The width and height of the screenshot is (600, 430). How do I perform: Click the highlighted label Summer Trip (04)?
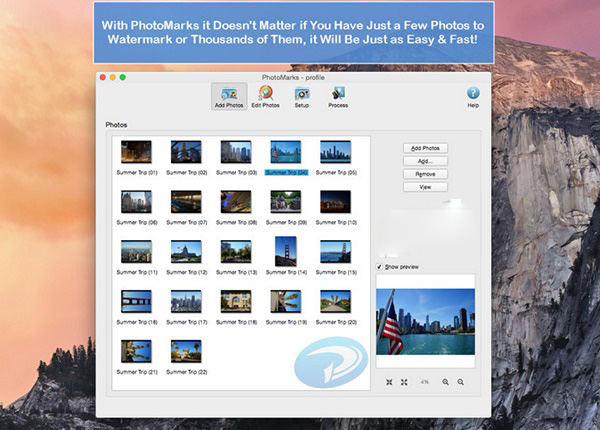click(x=287, y=173)
